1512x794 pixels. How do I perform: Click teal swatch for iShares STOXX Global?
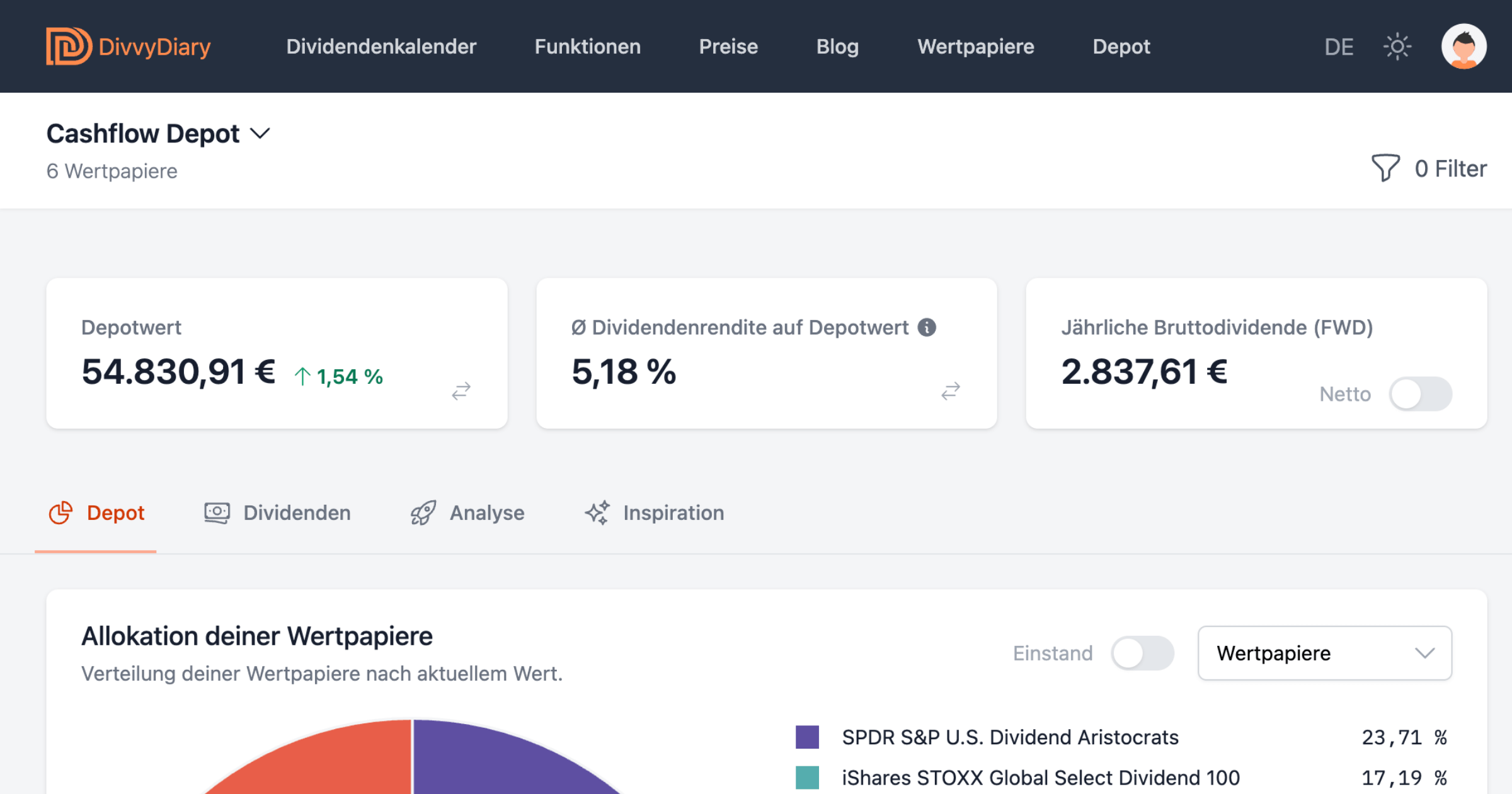click(807, 778)
